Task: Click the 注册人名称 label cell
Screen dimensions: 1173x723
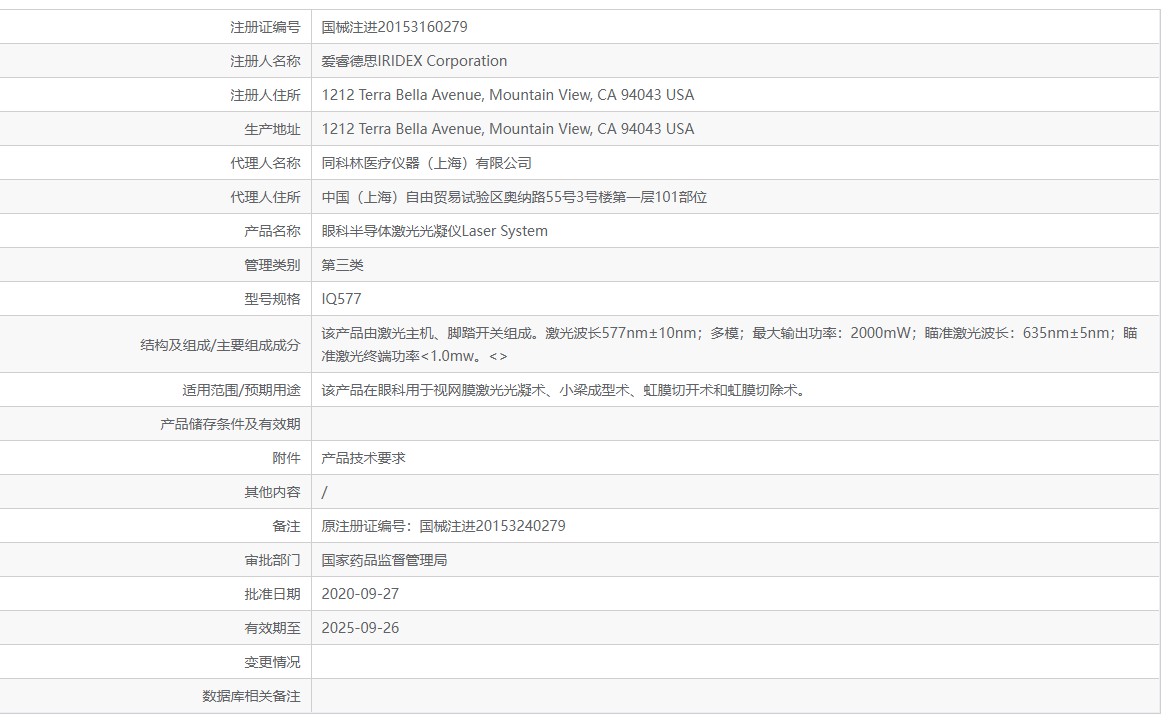Action: [x=265, y=61]
